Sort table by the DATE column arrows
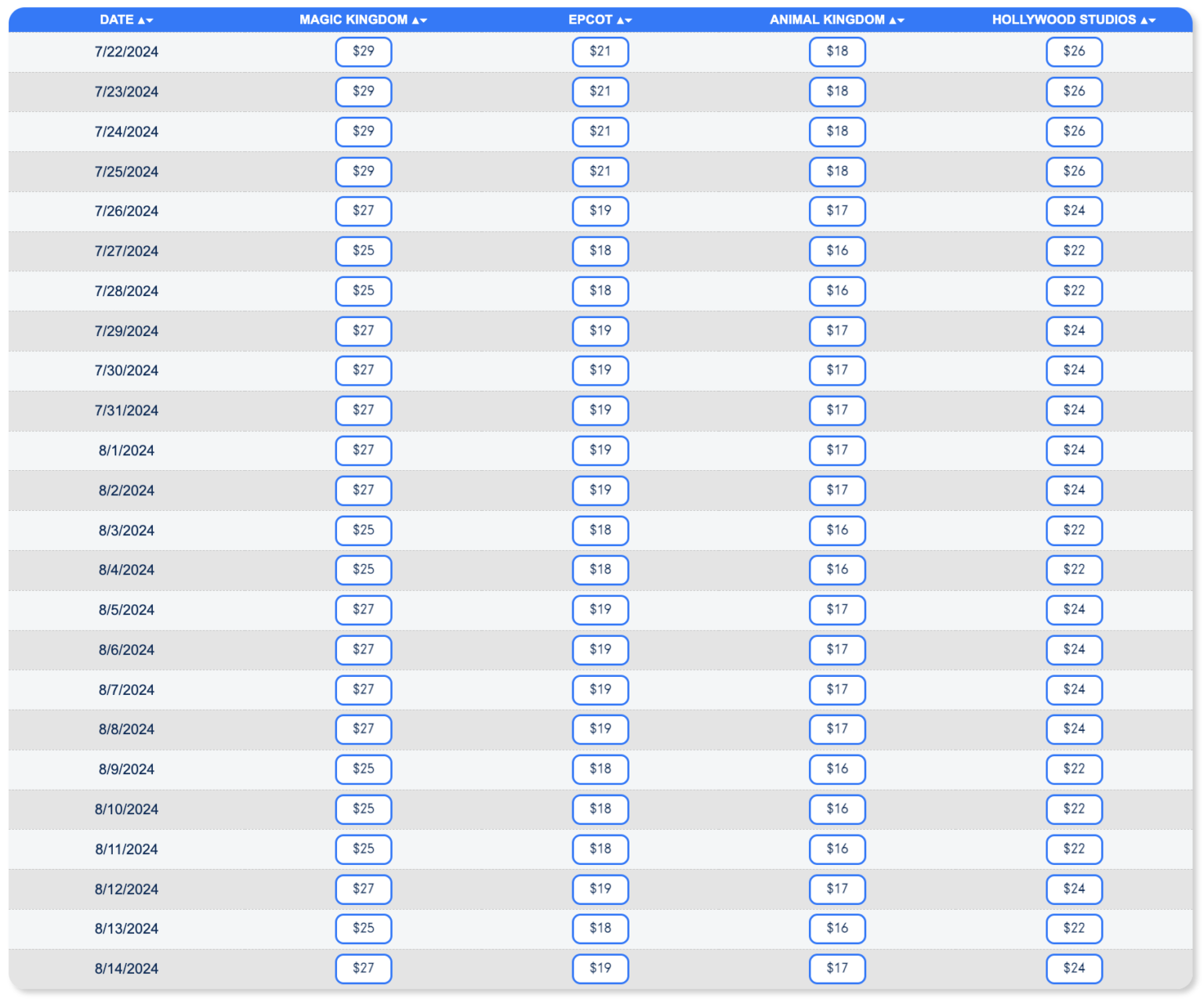 [x=146, y=20]
